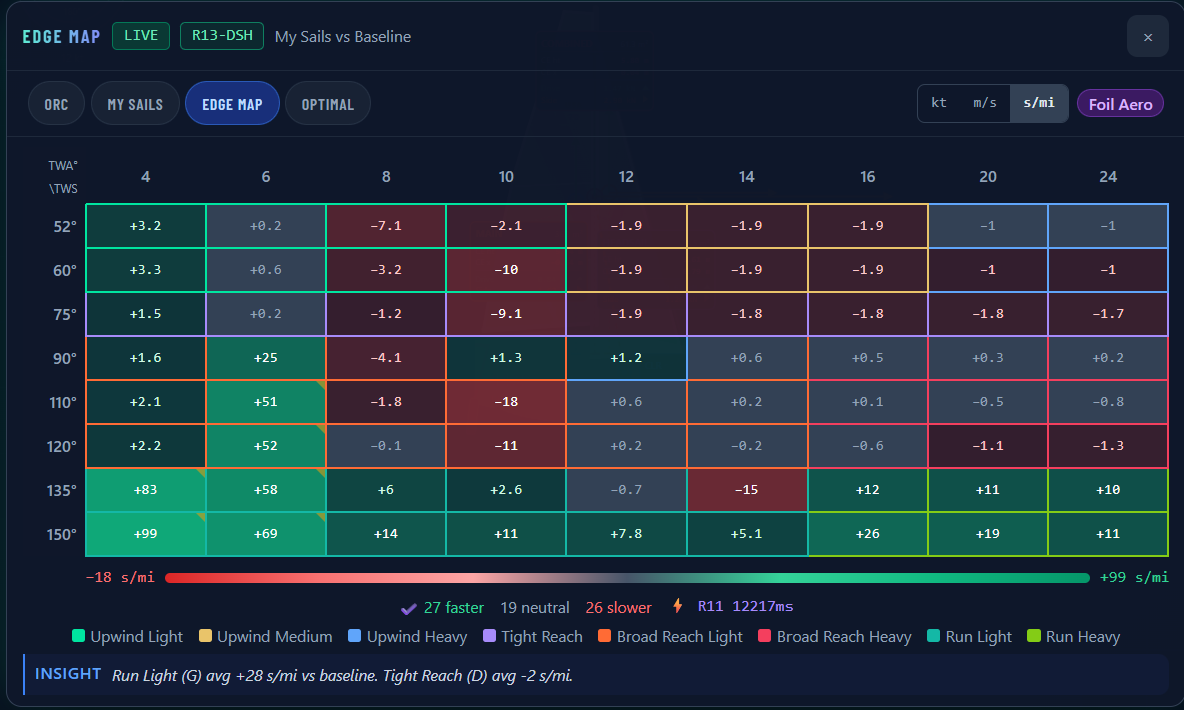Click the R13-DSH badge

coord(222,36)
